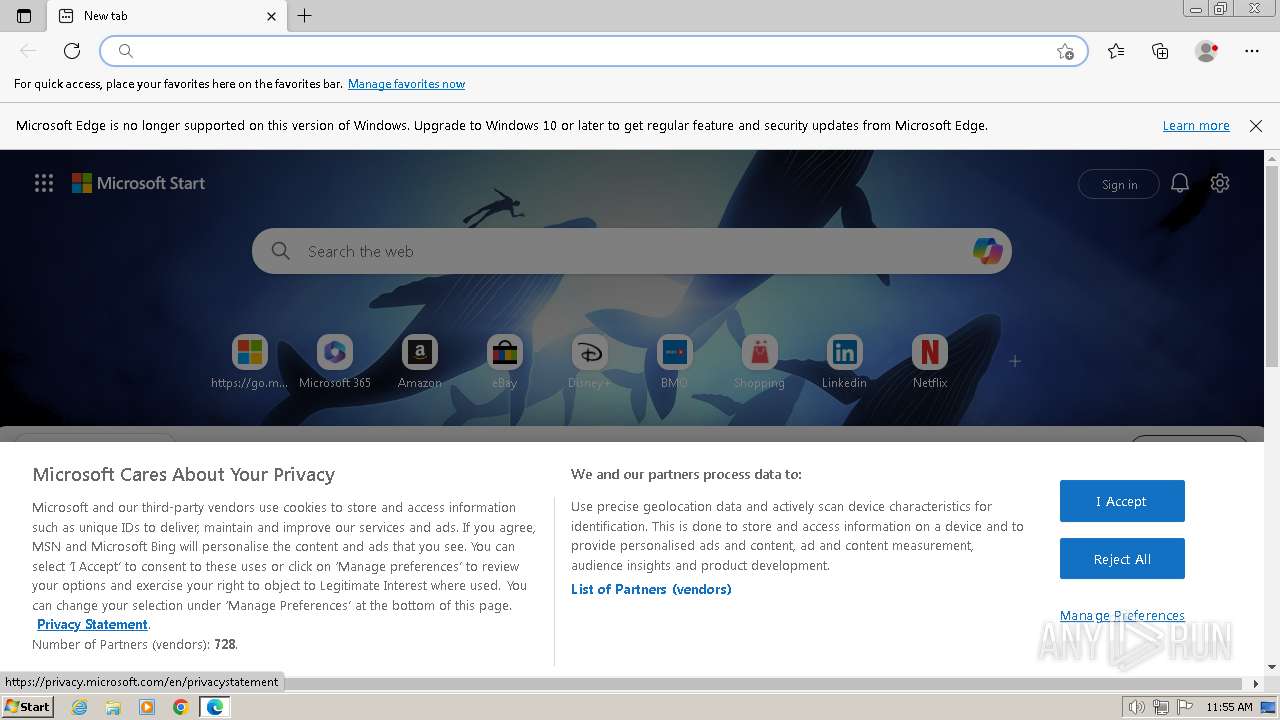
Task: Open the network tray icon
Action: (1161, 707)
